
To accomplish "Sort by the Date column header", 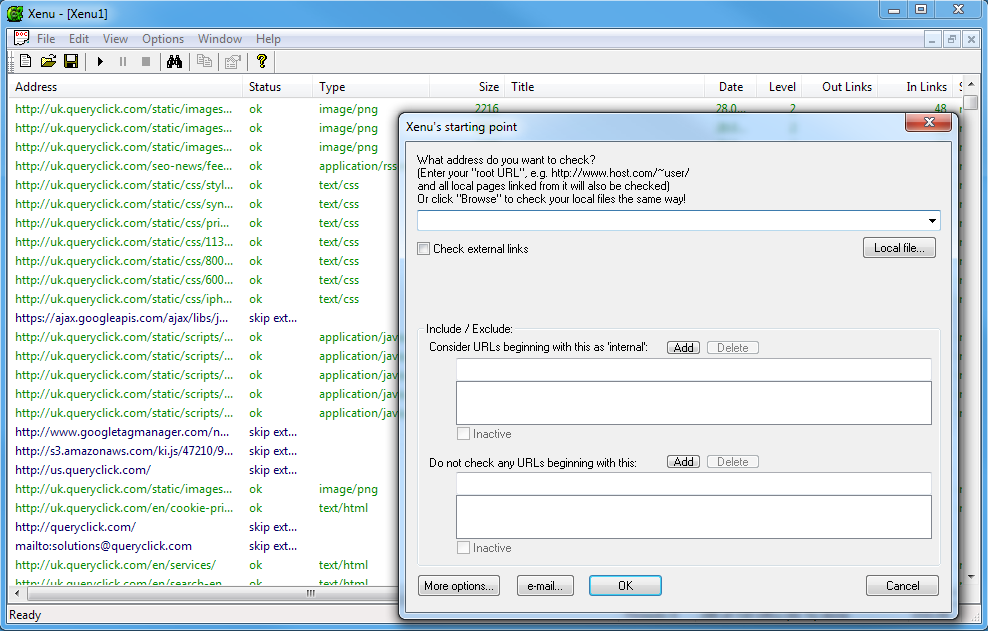I will pyautogui.click(x=728, y=87).
